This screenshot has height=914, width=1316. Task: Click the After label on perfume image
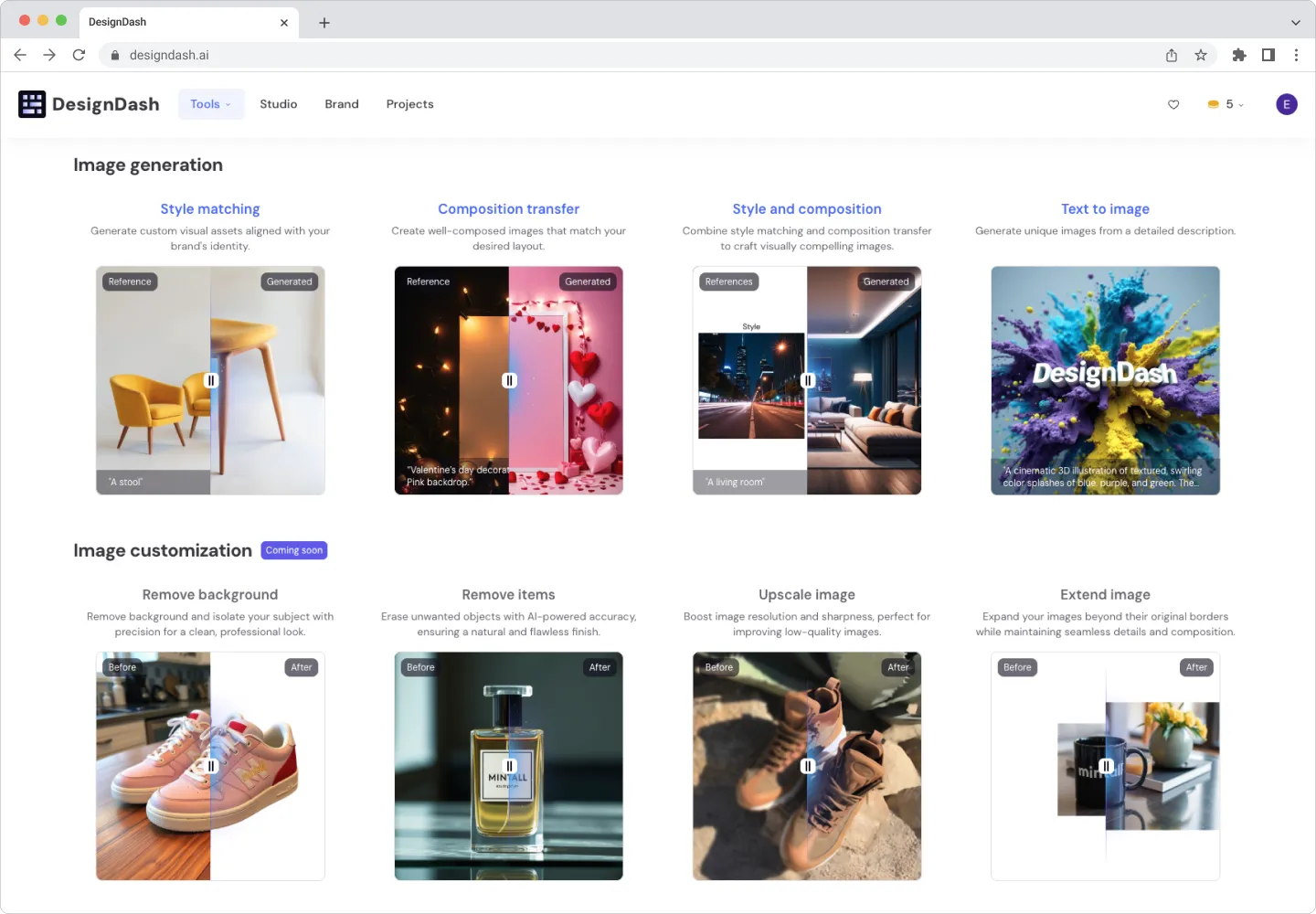point(600,667)
